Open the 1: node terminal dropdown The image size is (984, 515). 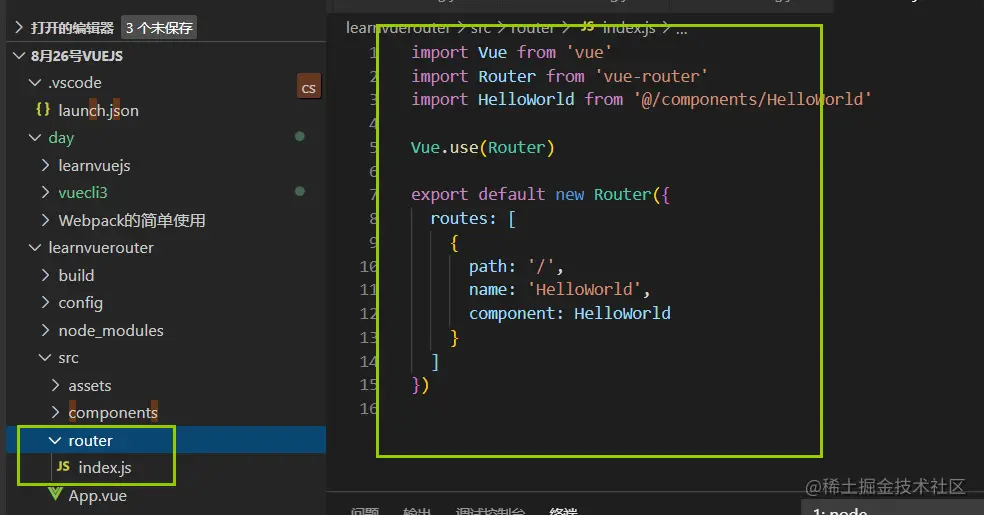(x=892, y=508)
